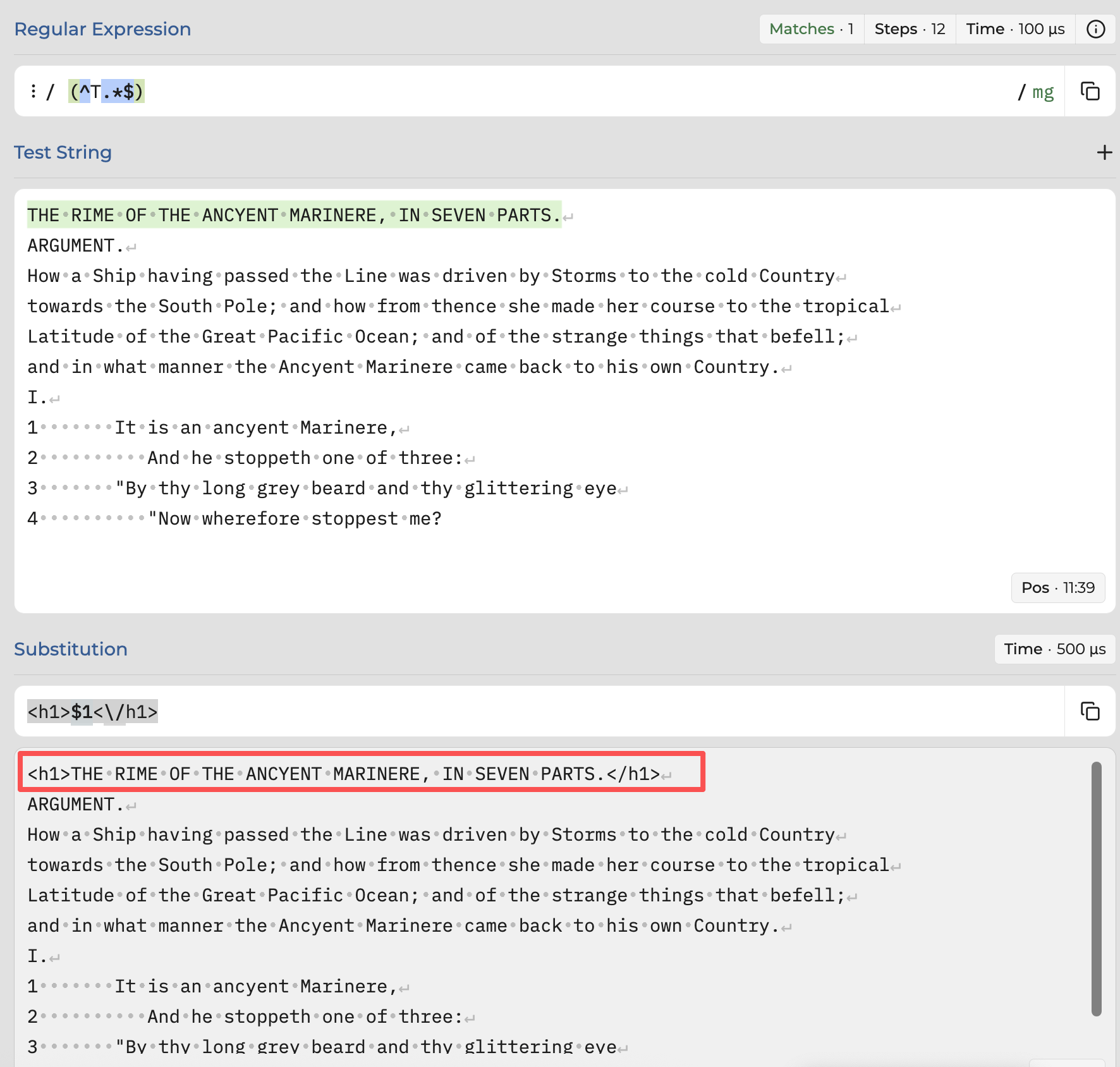Click the Time · 100 µs indicator
The image size is (1120, 1067).
[1015, 29]
